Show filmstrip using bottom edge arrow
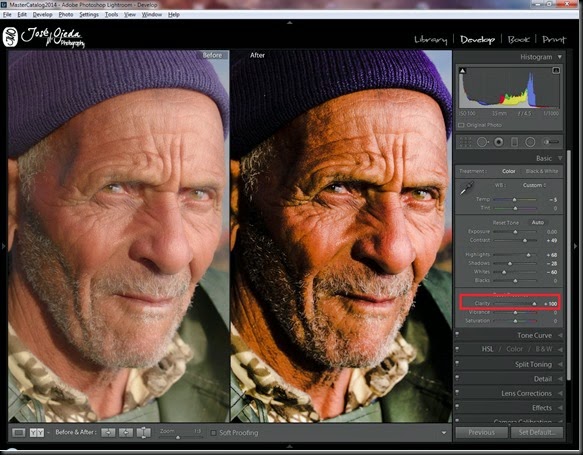The height and width of the screenshot is (455, 583). [290, 446]
